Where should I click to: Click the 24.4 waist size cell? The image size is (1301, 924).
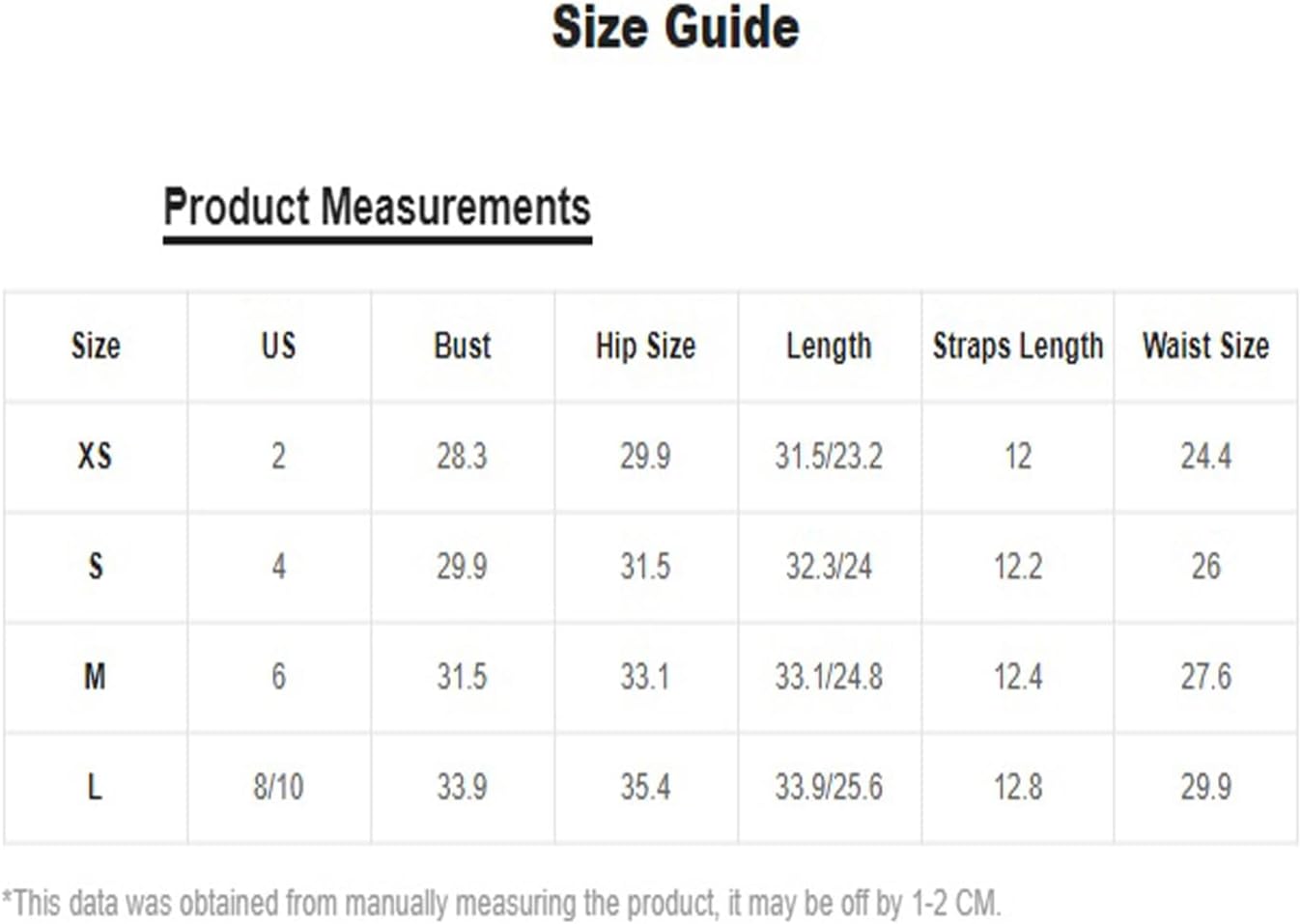[x=1205, y=456]
